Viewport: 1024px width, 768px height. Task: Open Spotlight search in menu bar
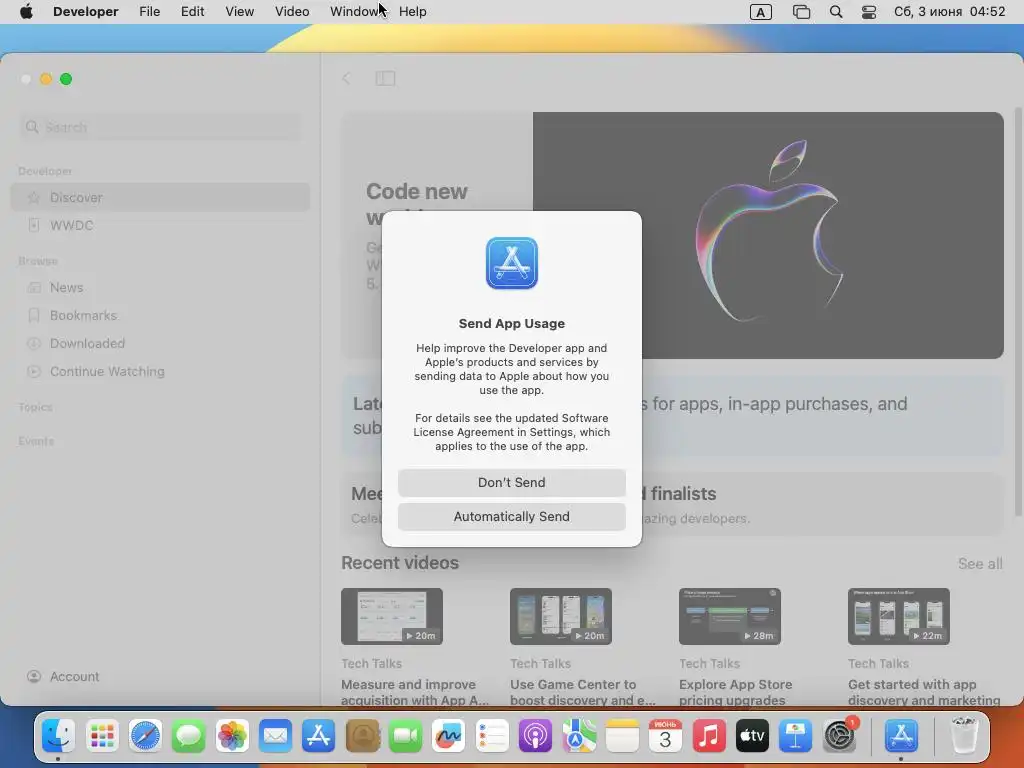tap(836, 12)
